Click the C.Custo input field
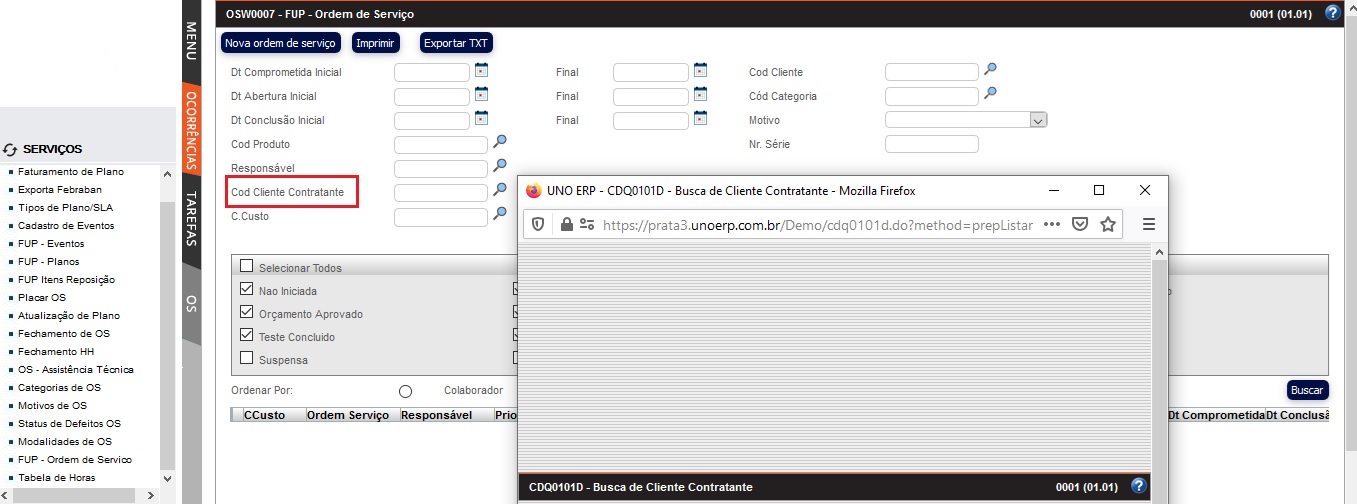The width and height of the screenshot is (1357, 504). click(441, 216)
